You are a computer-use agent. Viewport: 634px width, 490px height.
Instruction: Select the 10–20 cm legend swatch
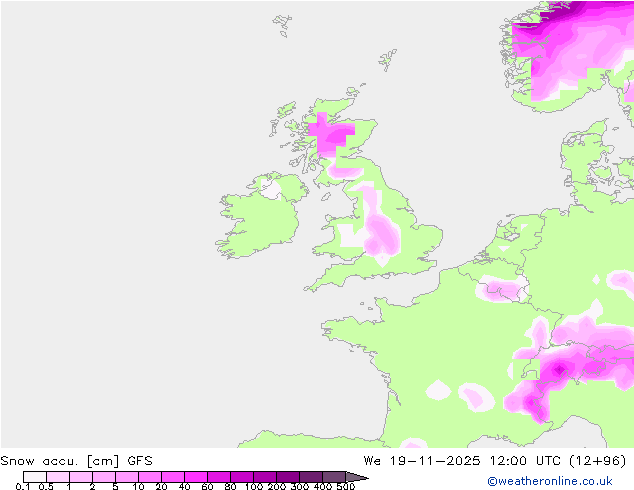pos(150,477)
